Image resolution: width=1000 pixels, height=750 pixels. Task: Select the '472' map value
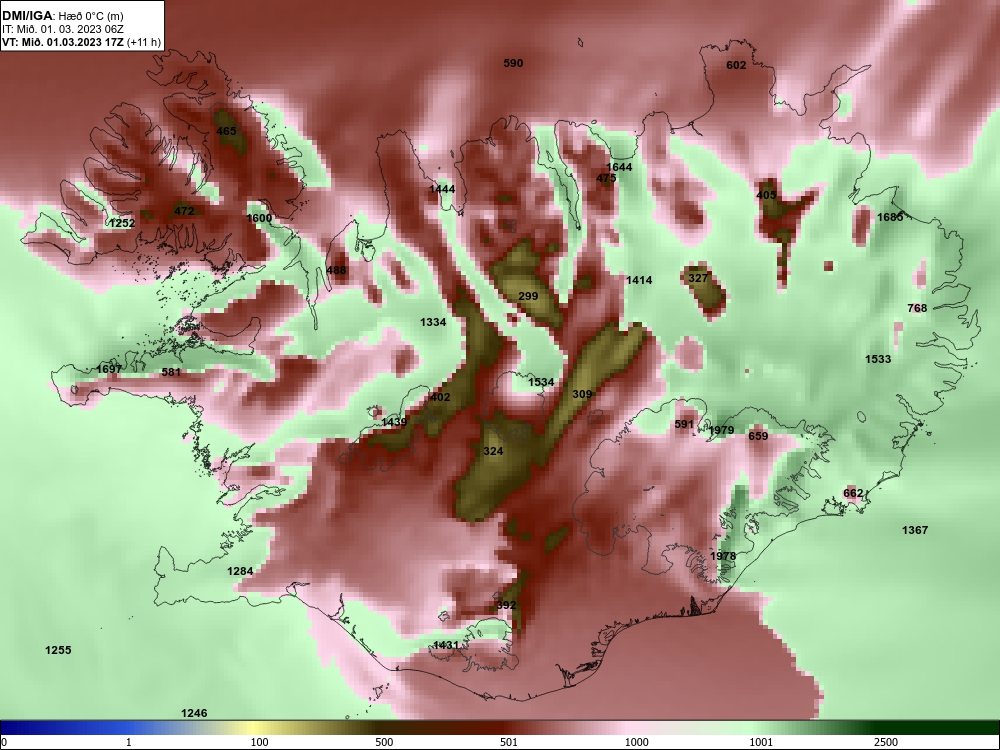click(184, 211)
